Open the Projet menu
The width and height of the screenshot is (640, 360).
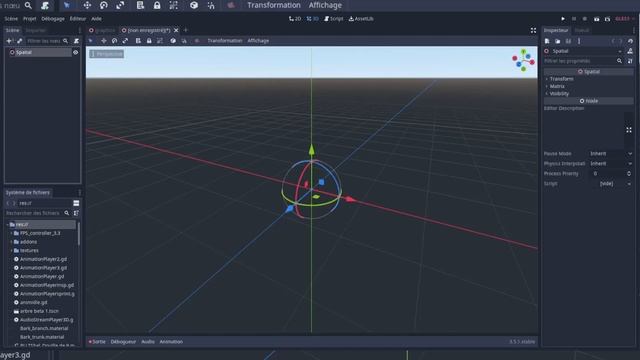tap(29, 19)
